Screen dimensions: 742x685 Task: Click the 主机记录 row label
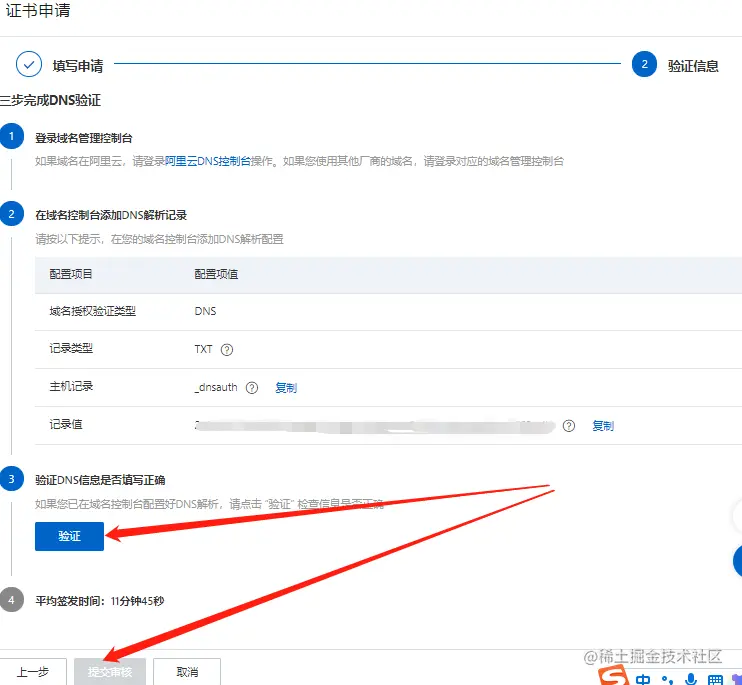click(71, 386)
